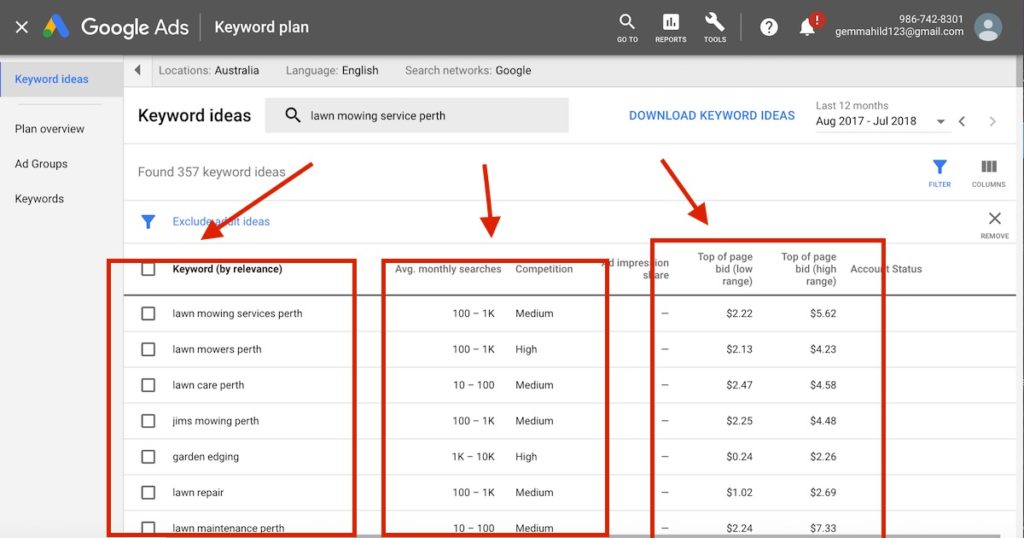
Task: Open the notifications bell
Action: coord(807,27)
